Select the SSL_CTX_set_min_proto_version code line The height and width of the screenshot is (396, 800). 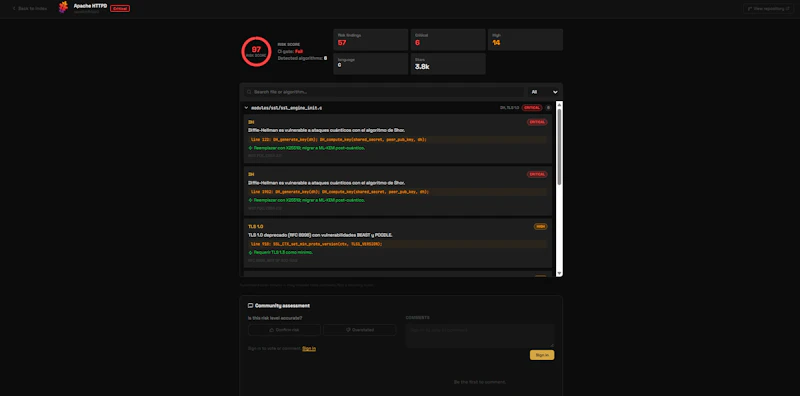click(397, 244)
